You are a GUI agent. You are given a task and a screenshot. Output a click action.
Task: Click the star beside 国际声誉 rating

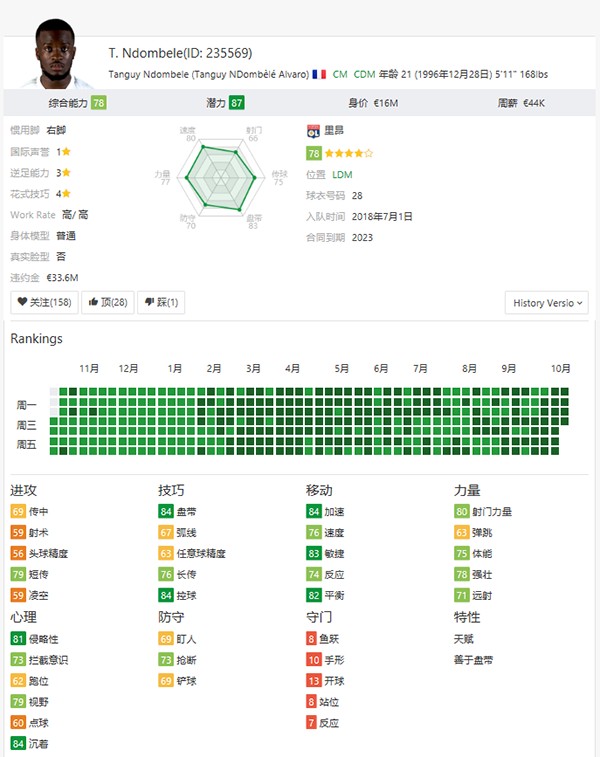click(x=66, y=152)
